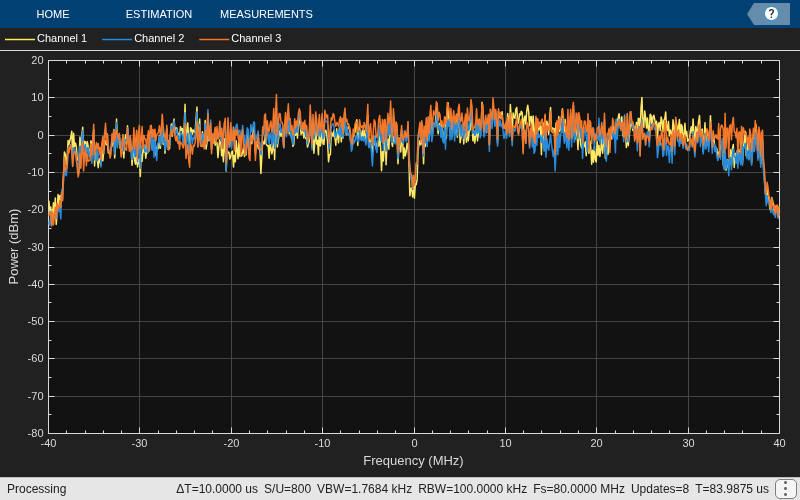This screenshot has width=800, height=500.
Task: Select the ΔT=10.0000 us status entry
Action: point(217,489)
